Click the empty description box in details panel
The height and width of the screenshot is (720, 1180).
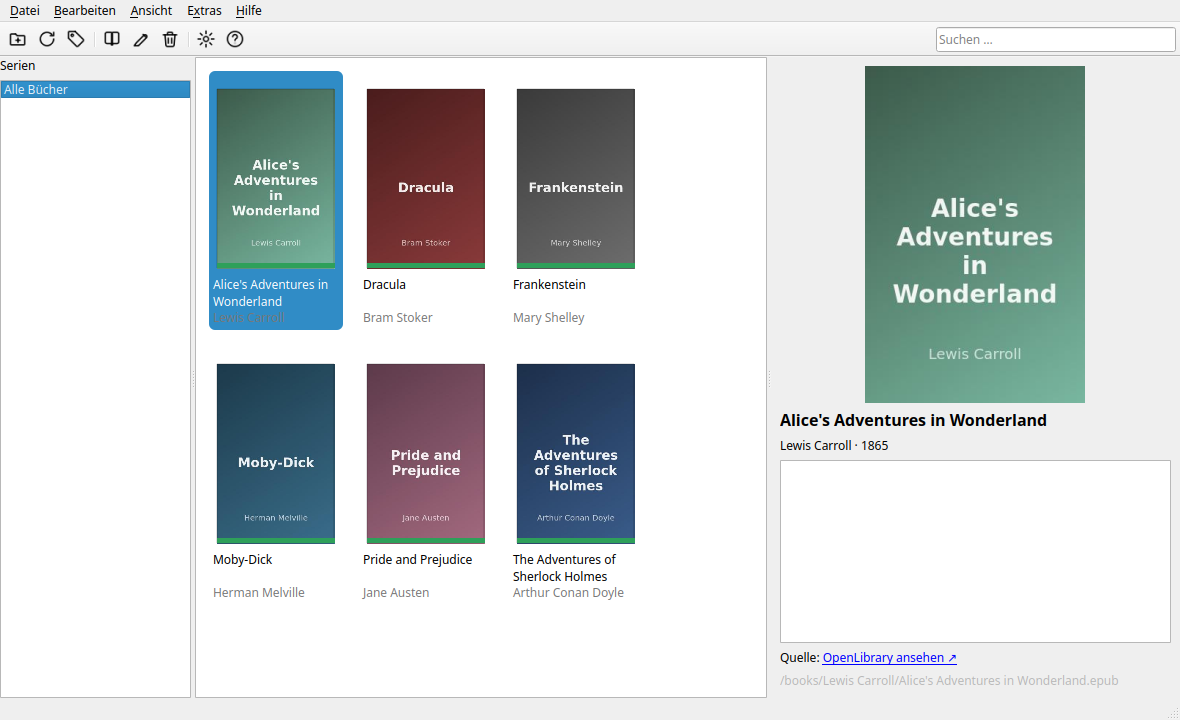point(975,551)
